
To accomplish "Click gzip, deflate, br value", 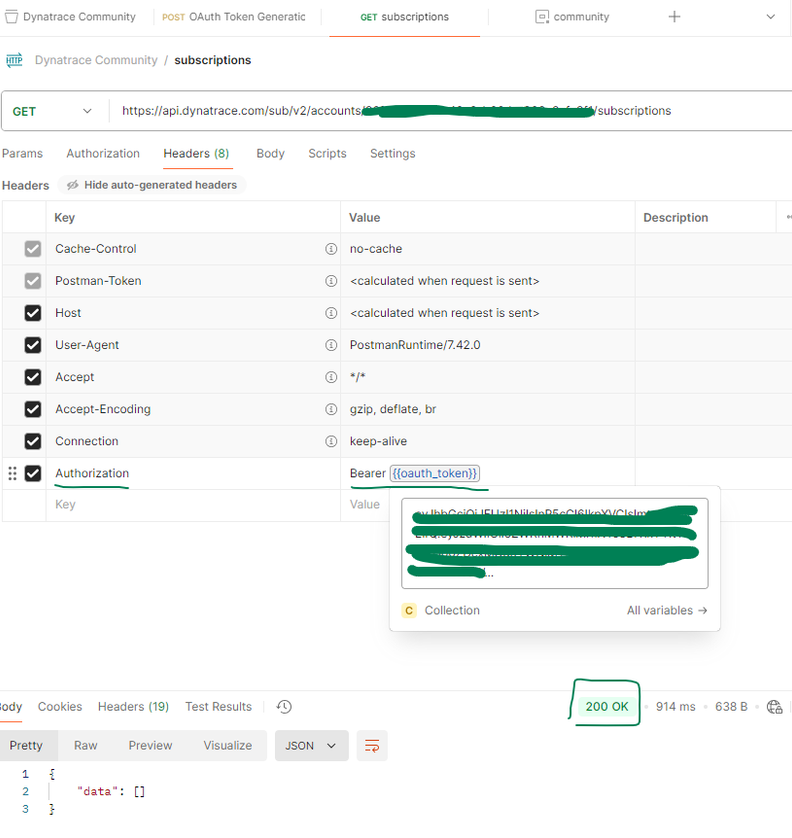I will pos(393,409).
